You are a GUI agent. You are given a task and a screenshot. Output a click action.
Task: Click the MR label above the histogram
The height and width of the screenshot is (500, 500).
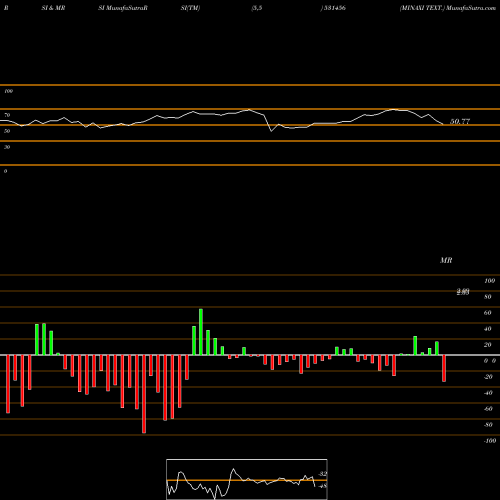pyautogui.click(x=446, y=260)
